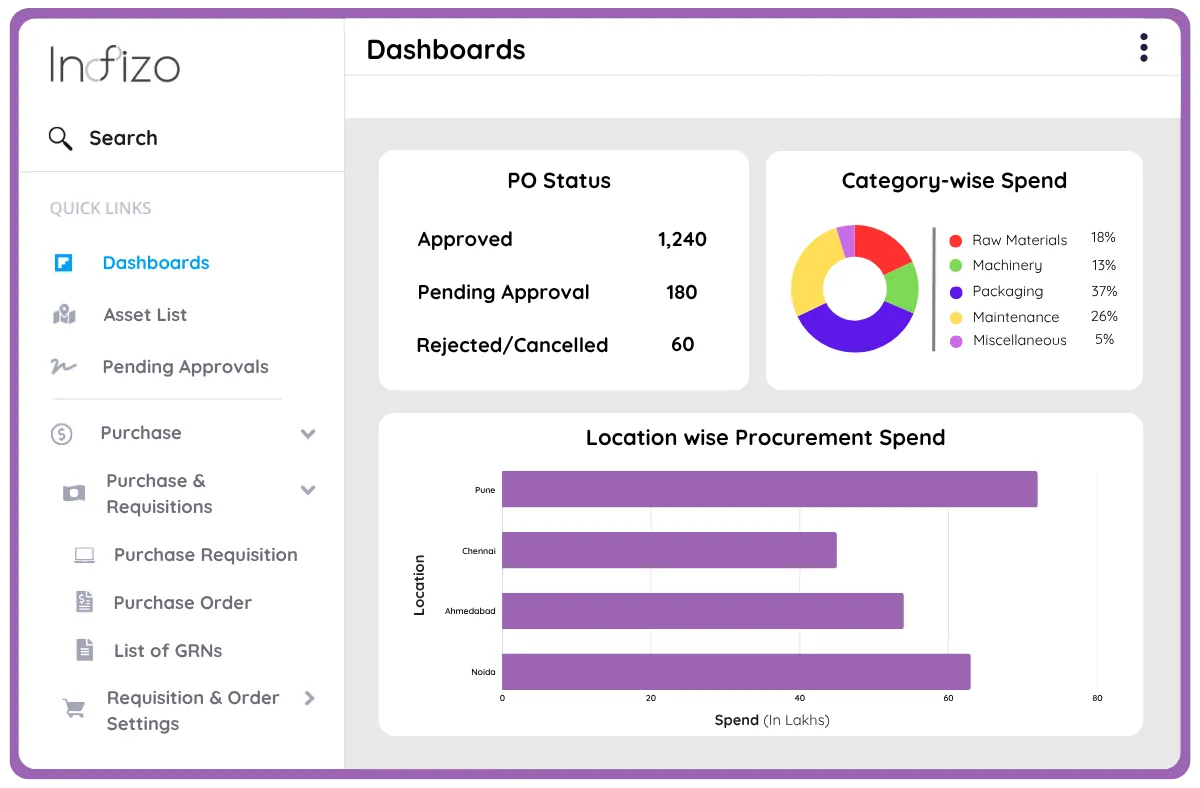Select the Asset List icon
This screenshot has width=1200, height=788.
[65, 314]
